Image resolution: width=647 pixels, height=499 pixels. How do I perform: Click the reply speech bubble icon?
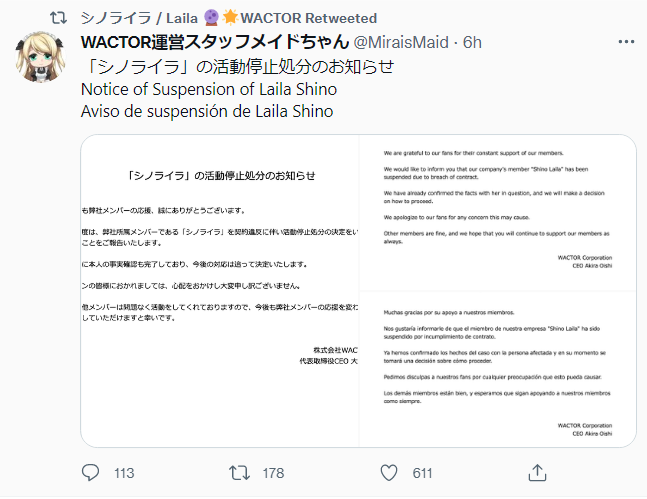90,473
